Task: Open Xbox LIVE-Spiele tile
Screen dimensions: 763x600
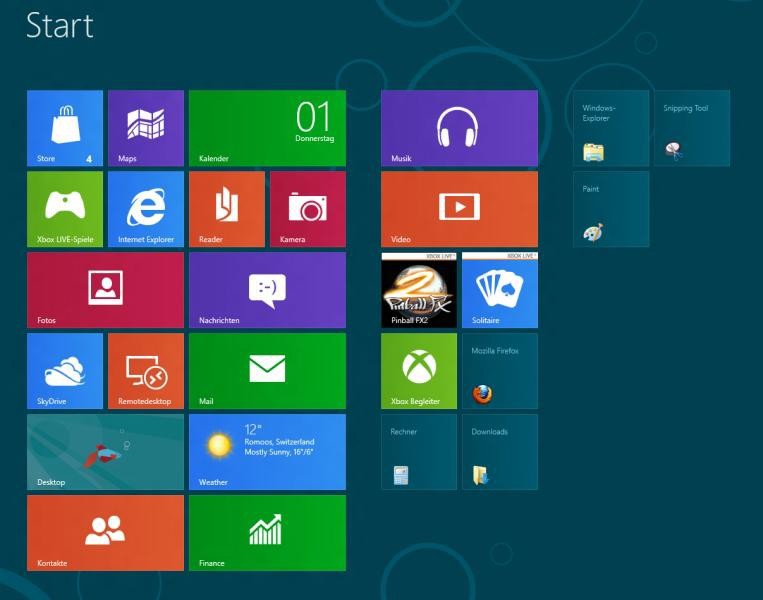Action: 65,209
